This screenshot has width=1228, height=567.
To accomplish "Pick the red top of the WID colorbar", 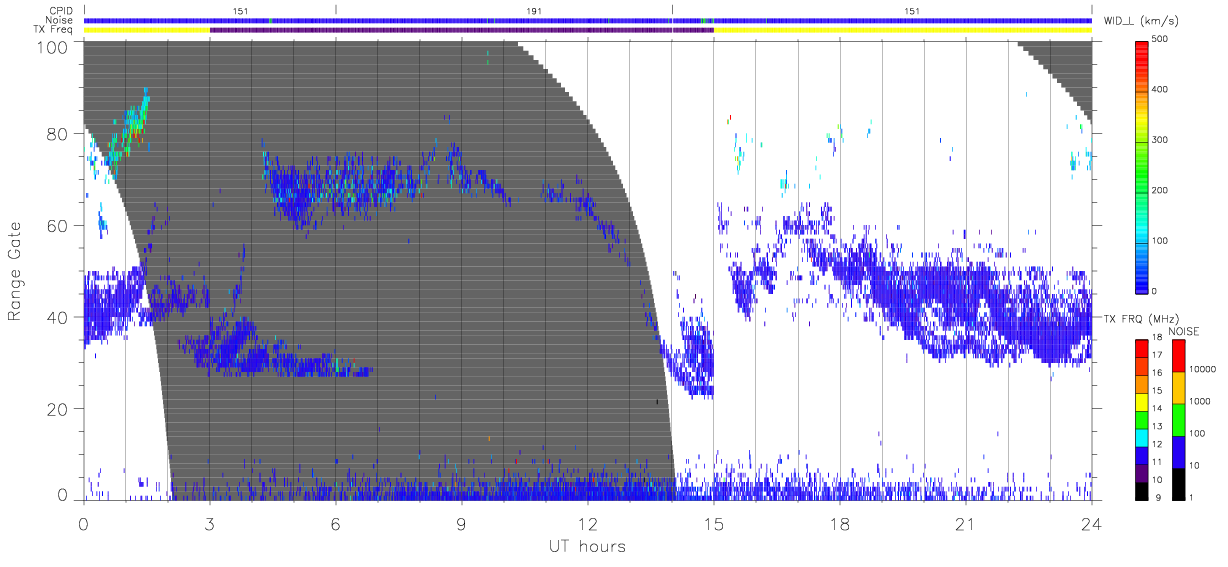I will click(x=1142, y=52).
